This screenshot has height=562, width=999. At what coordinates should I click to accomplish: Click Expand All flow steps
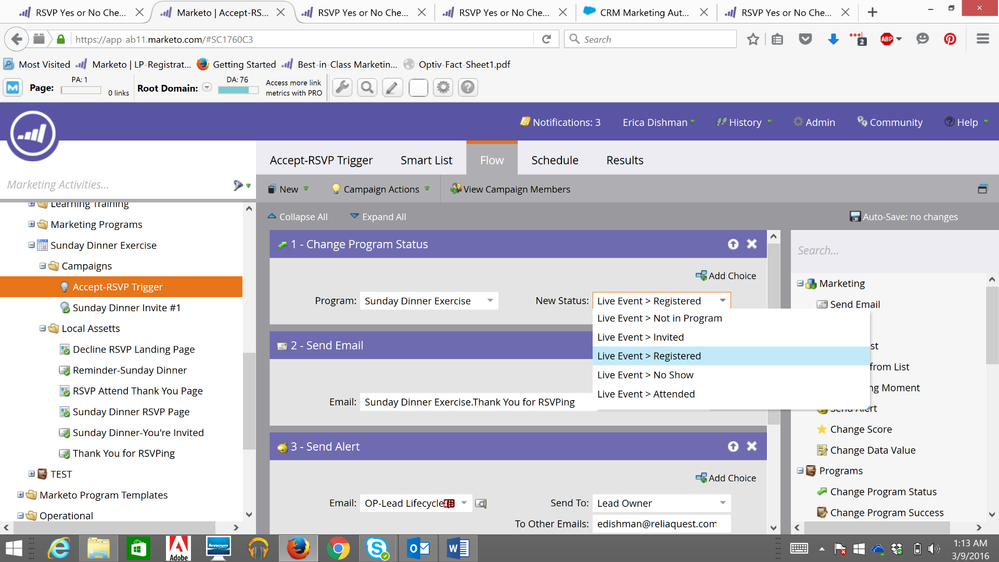378,217
